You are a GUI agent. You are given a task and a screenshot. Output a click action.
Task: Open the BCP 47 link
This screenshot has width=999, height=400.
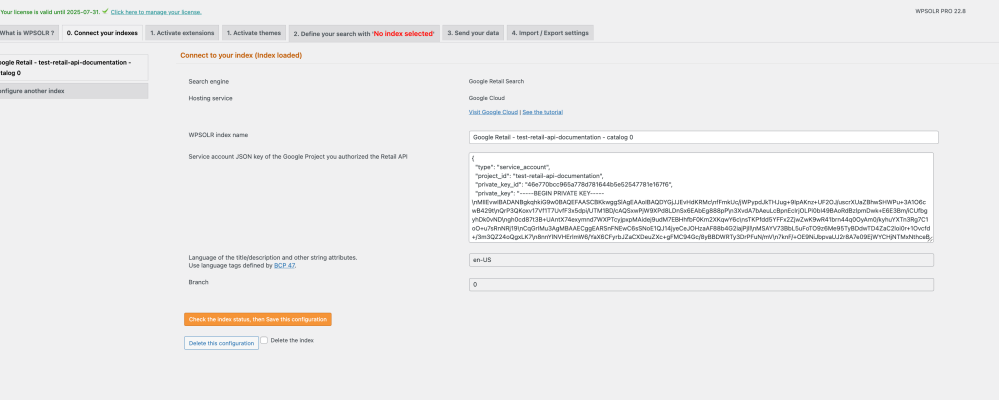pos(284,266)
